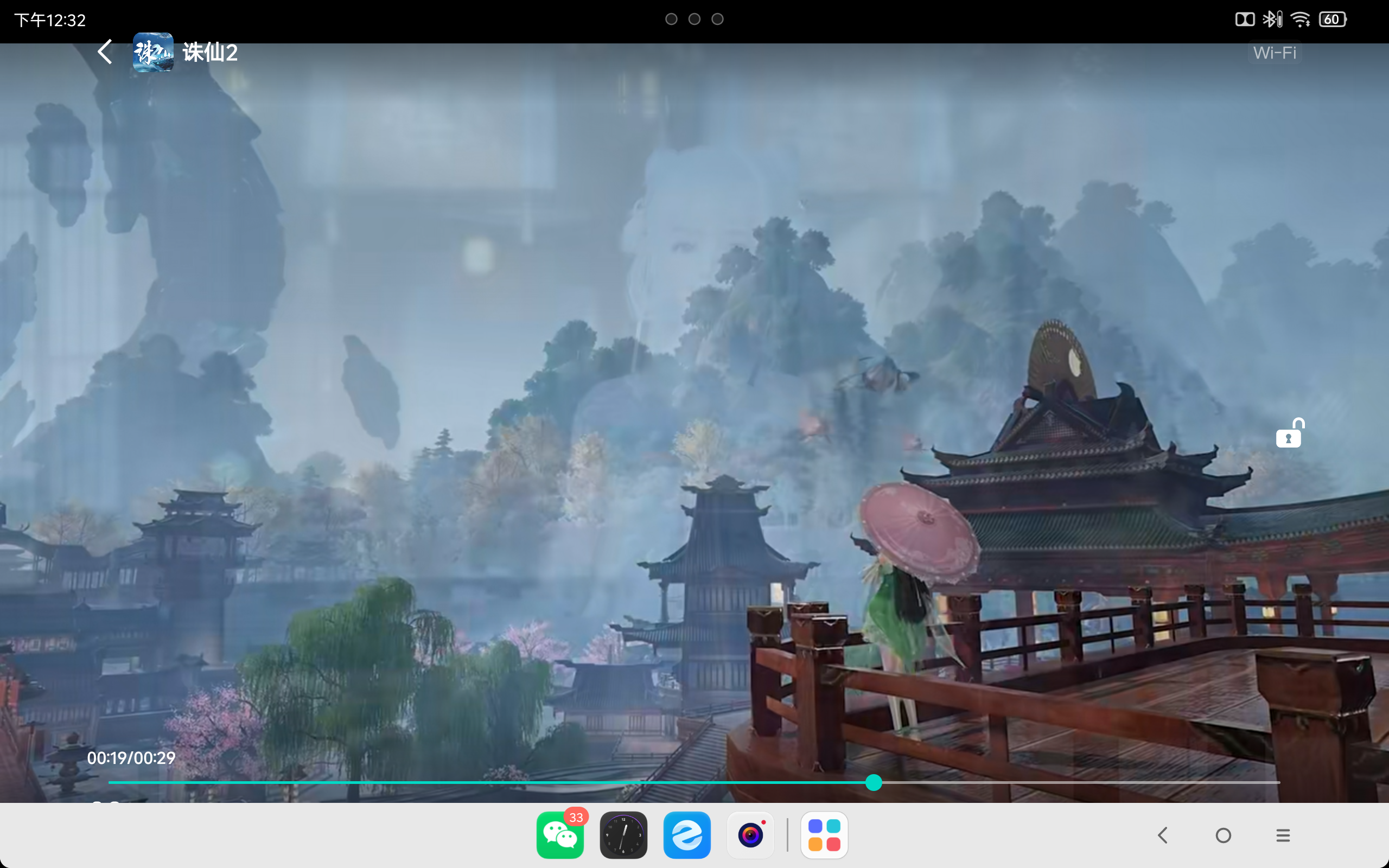Go back using the top-left arrow
This screenshot has width=1389, height=868.
coord(105,52)
